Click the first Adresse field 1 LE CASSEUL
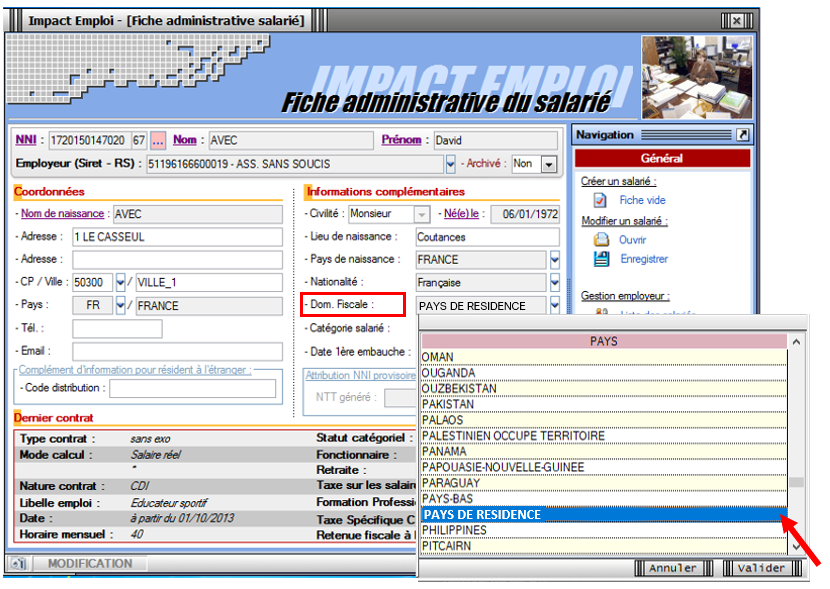Viewport: 830px width, 589px height. 177,237
